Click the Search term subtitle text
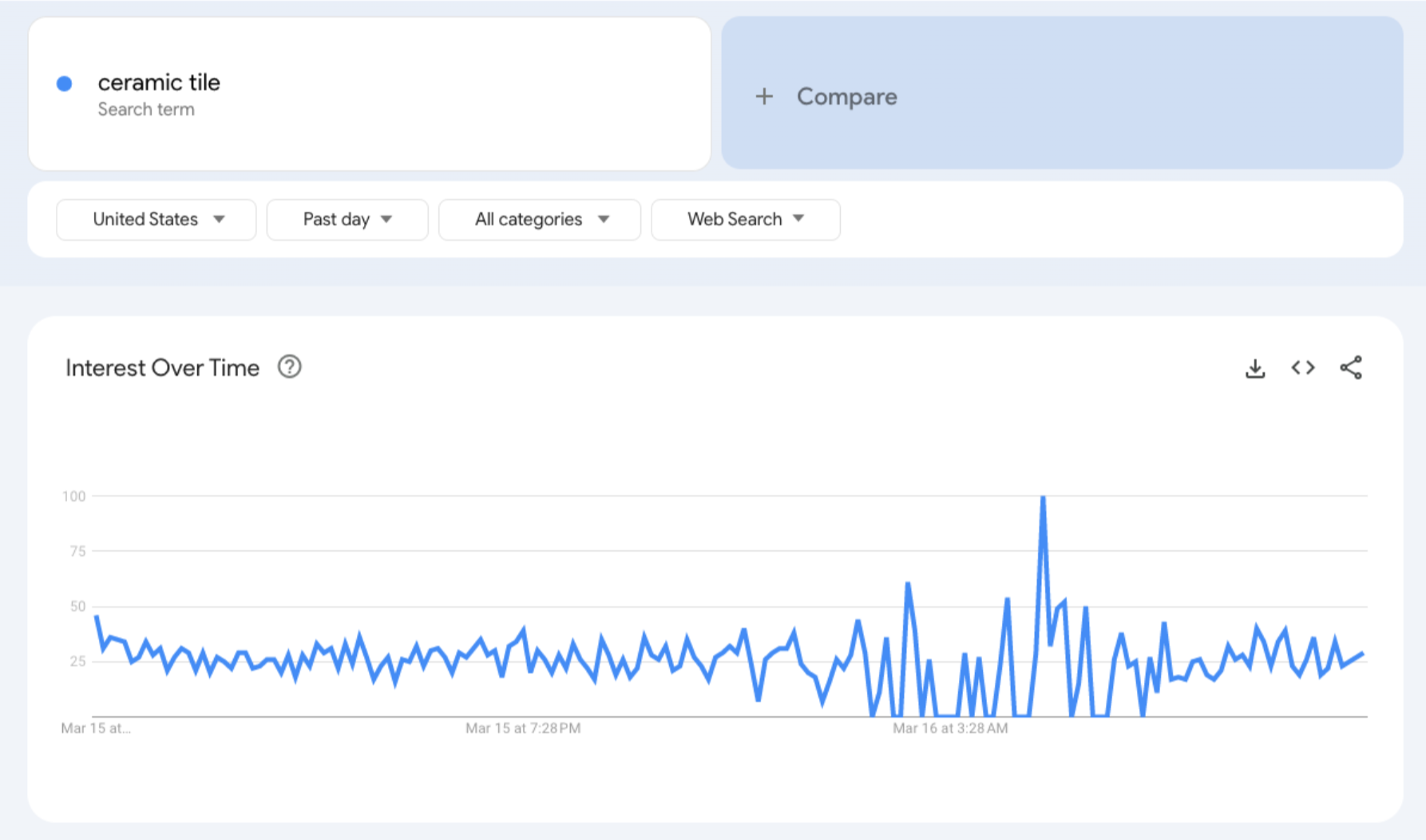The width and height of the screenshot is (1426, 840). [146, 109]
